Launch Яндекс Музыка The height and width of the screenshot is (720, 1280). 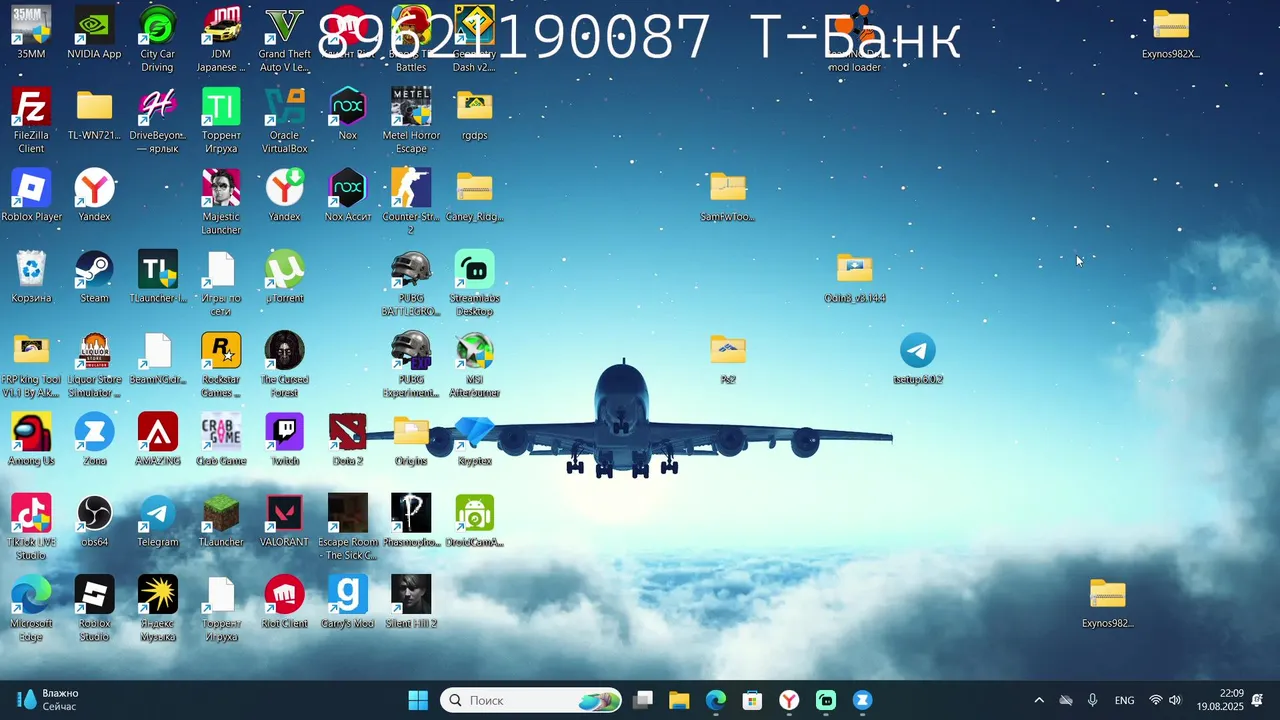pyautogui.click(x=157, y=608)
